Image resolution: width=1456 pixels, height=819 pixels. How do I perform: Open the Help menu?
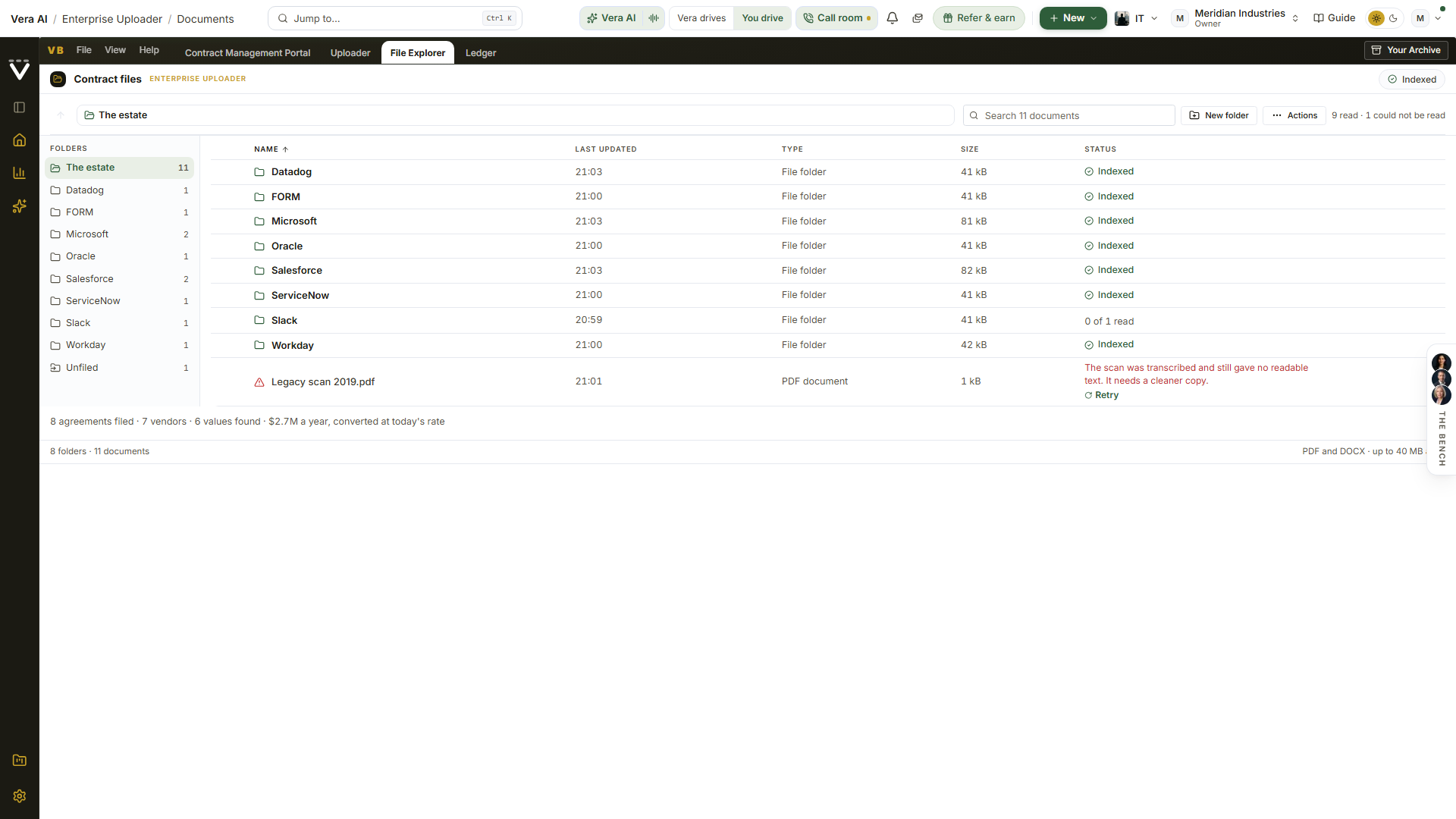(x=149, y=50)
